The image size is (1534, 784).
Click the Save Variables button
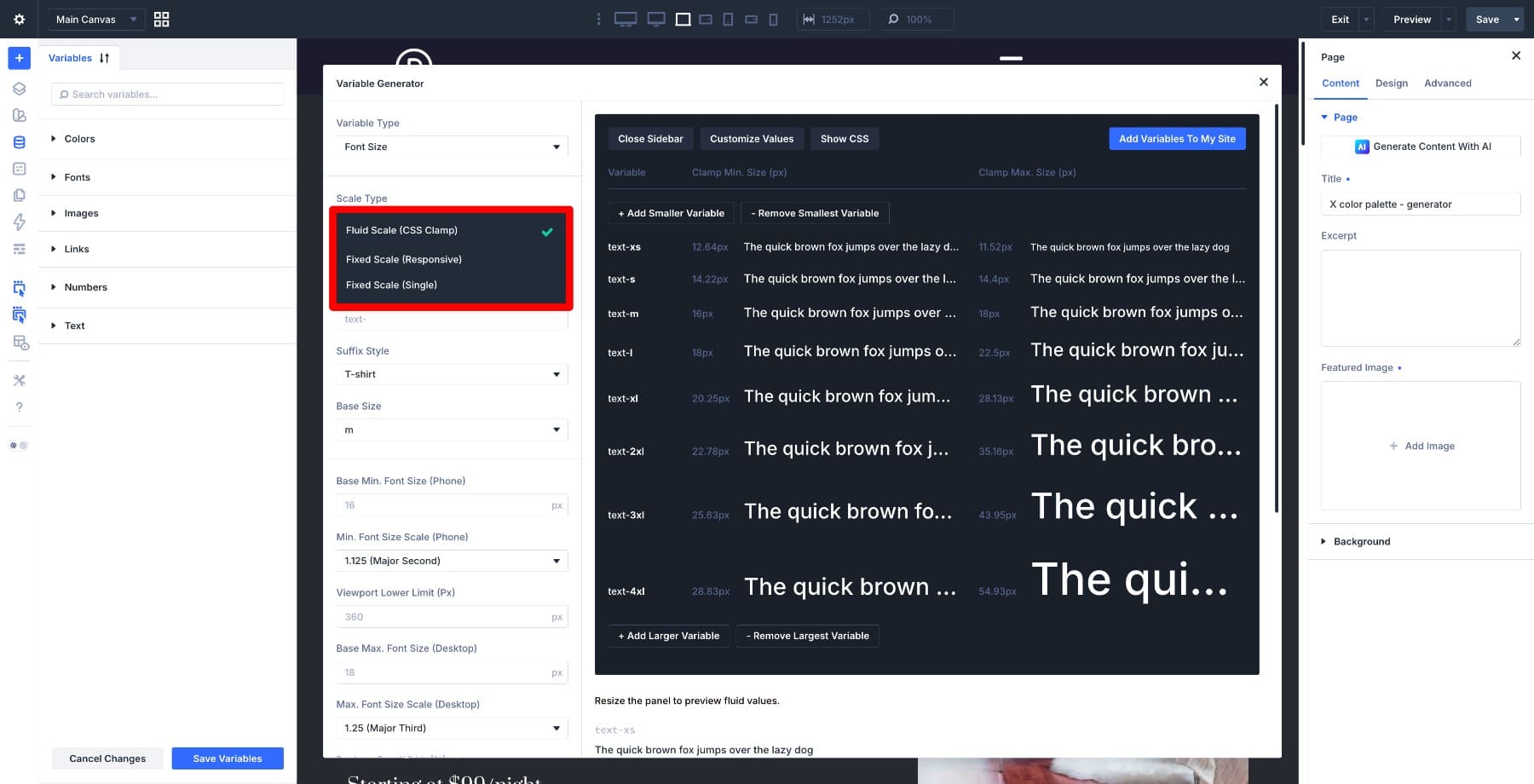pyautogui.click(x=228, y=758)
